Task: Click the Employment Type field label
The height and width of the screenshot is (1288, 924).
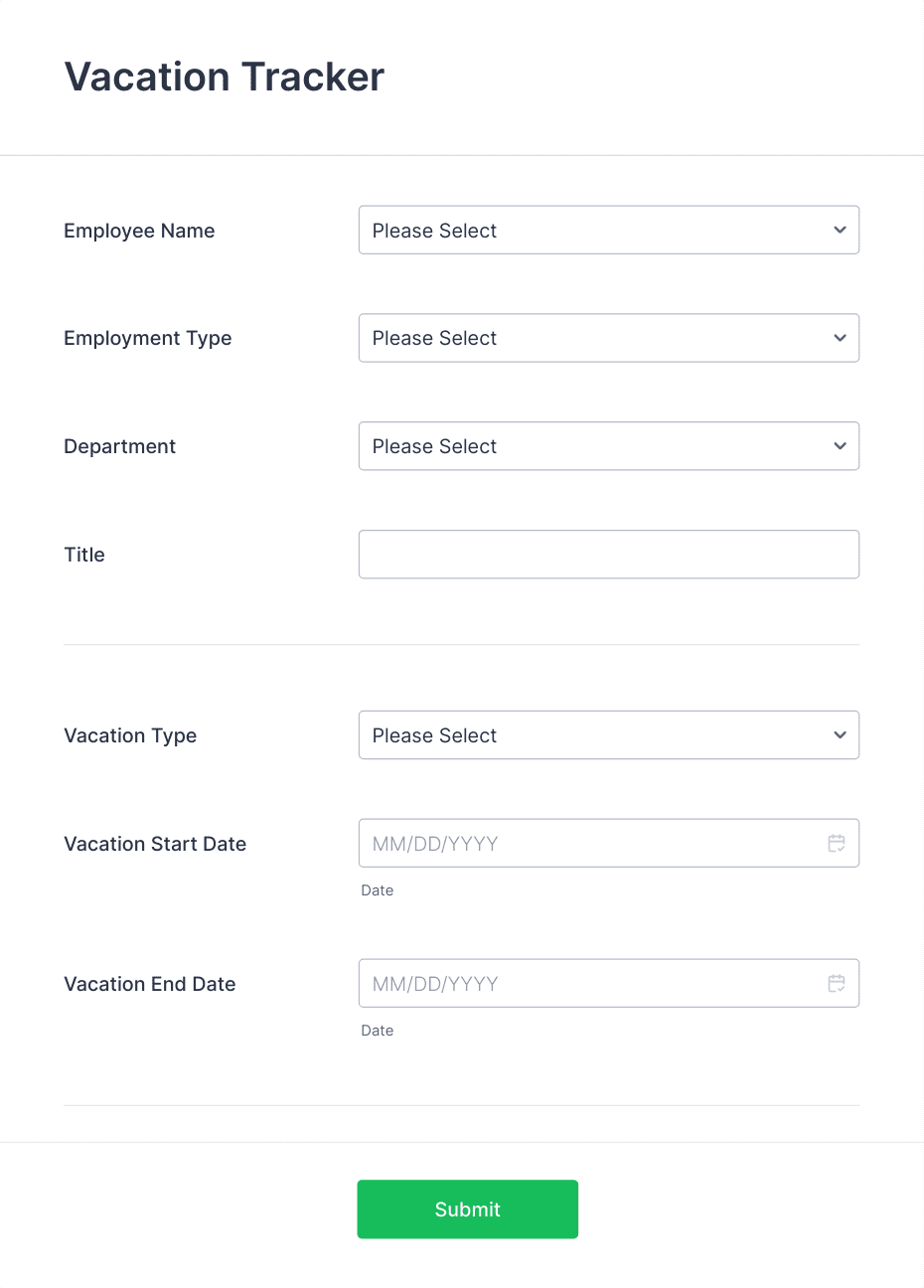Action: click(x=147, y=338)
